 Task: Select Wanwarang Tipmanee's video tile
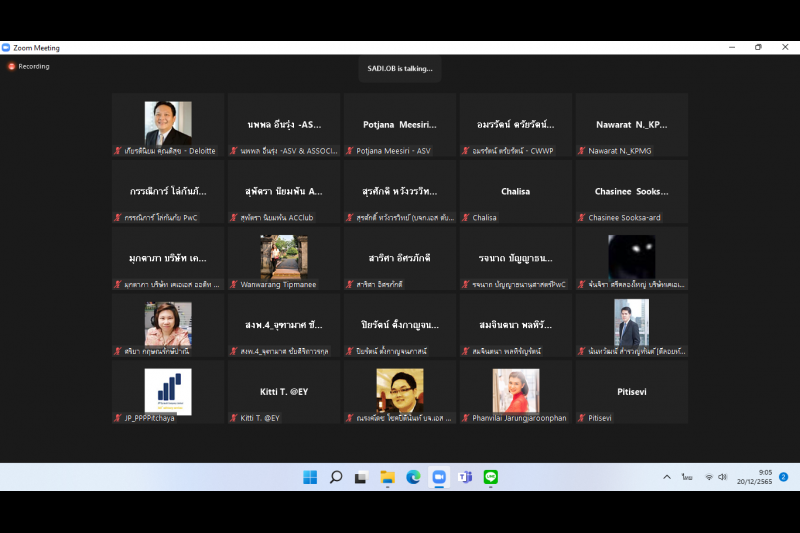click(284, 257)
